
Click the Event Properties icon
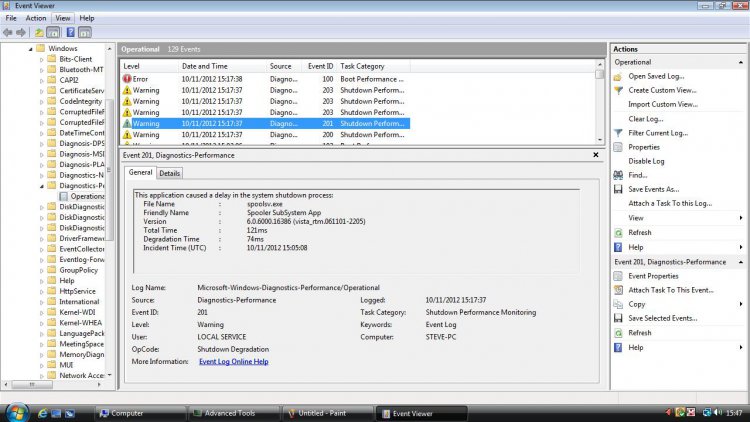pos(618,276)
